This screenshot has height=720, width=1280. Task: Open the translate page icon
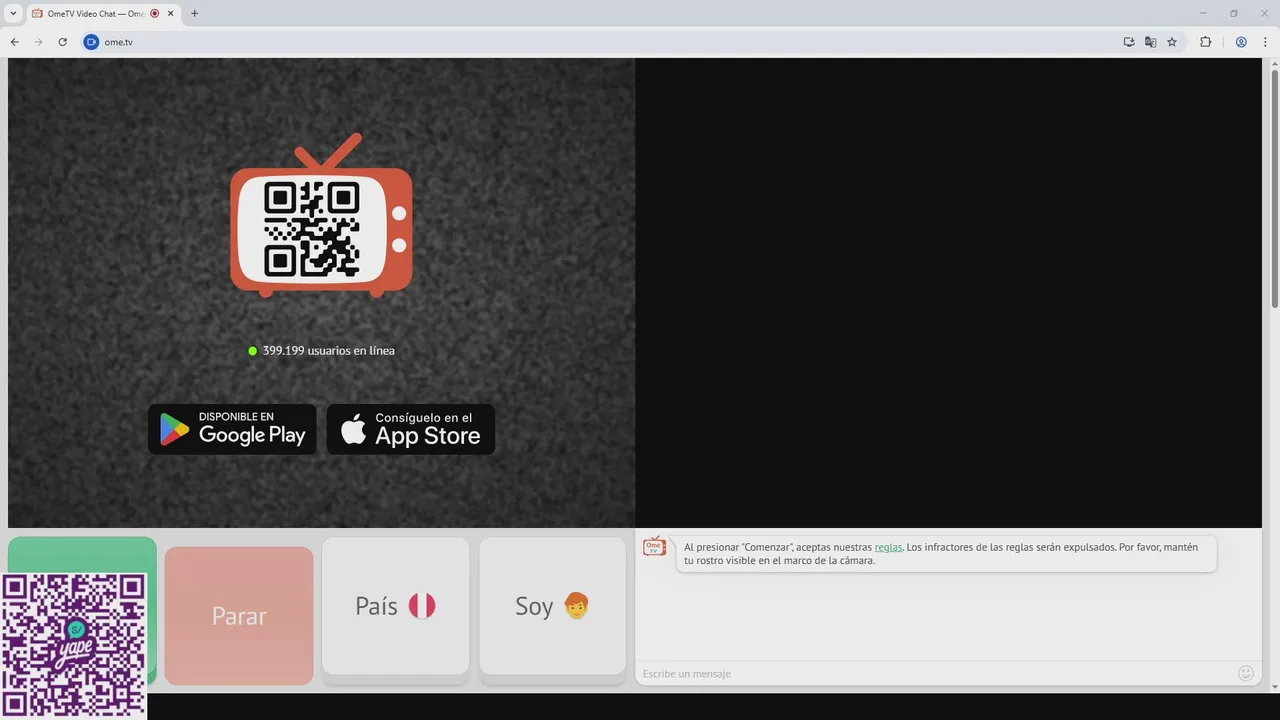coord(1150,42)
